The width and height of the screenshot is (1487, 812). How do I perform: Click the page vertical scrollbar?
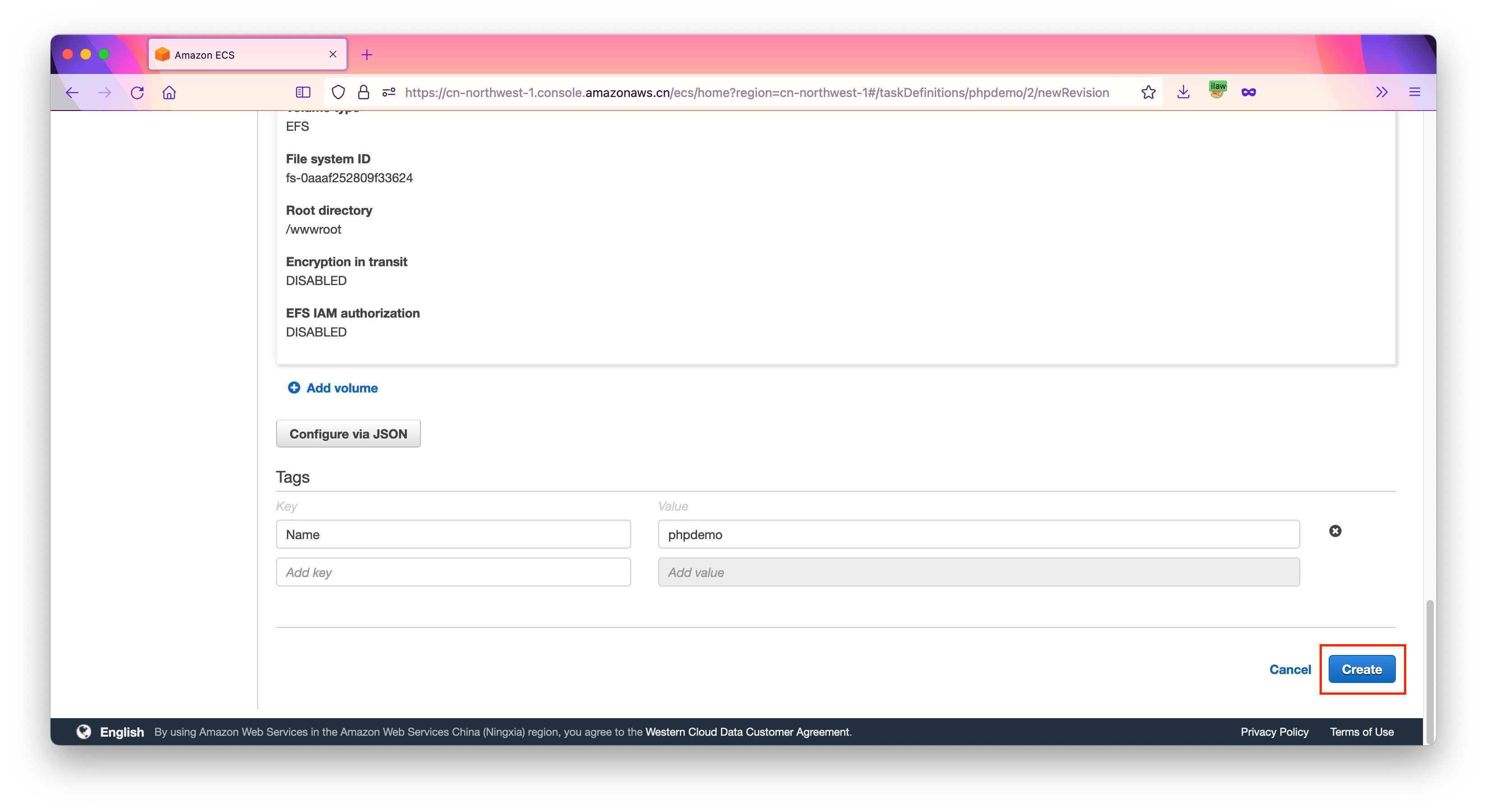[x=1429, y=672]
